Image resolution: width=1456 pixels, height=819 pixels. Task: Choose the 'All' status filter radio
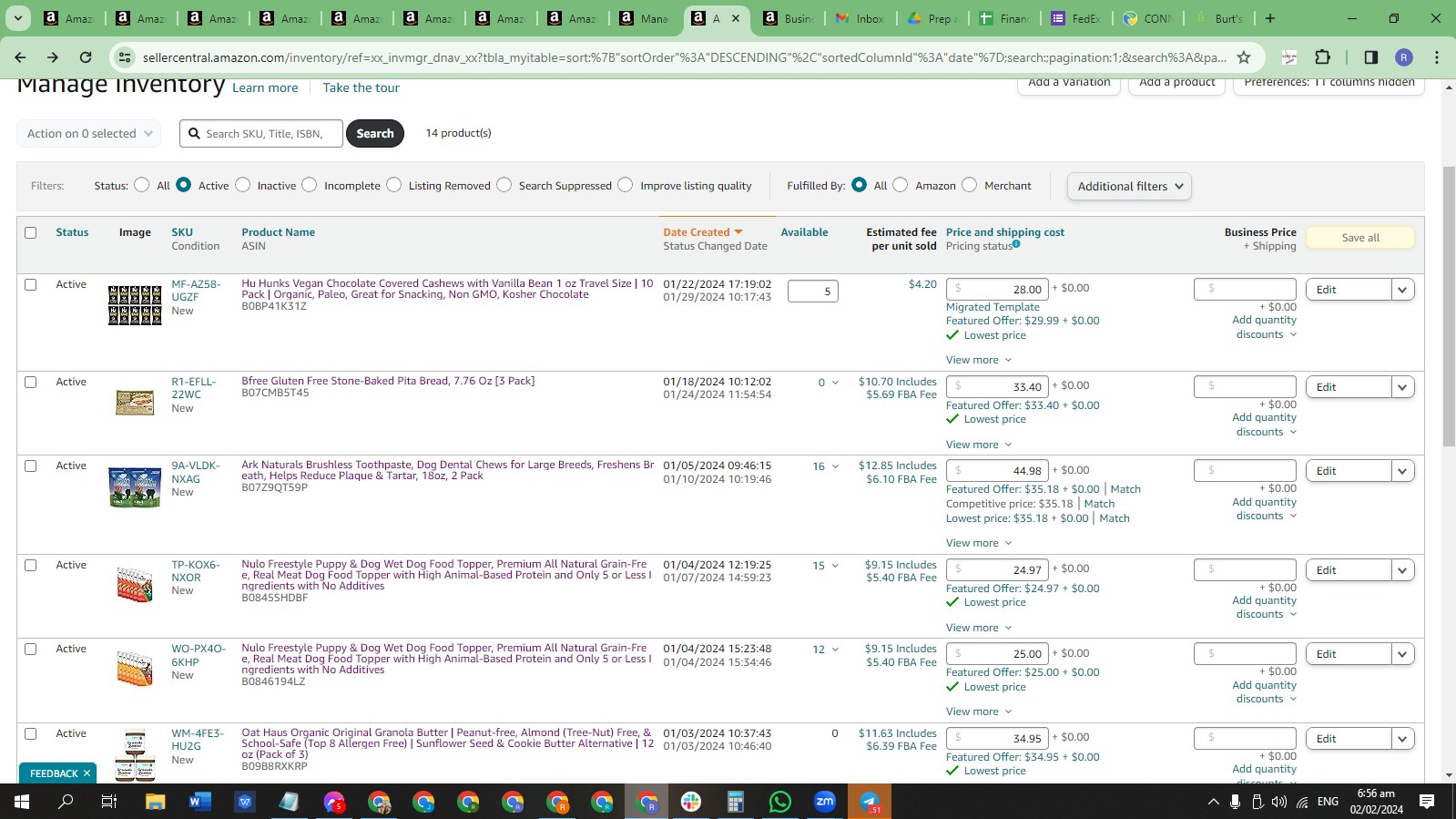coord(141,185)
